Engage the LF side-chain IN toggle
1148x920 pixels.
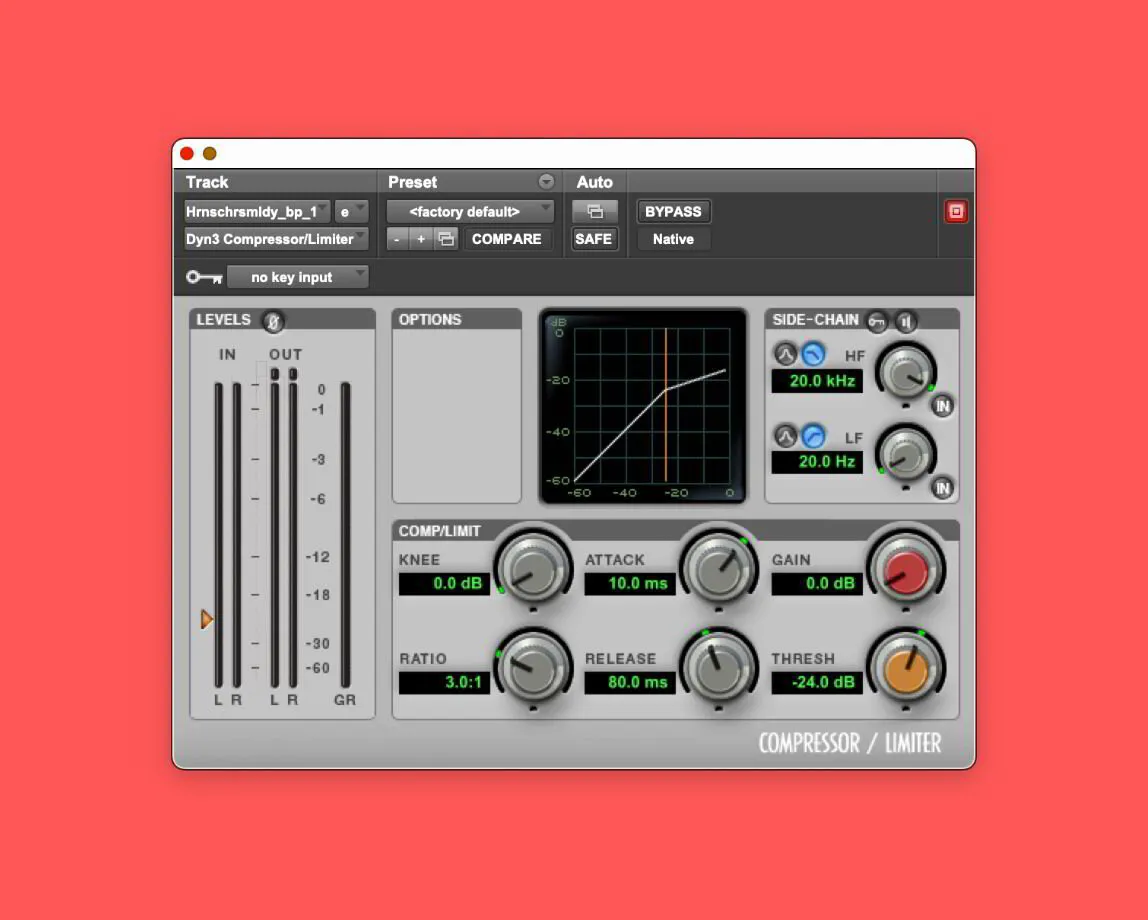(x=941, y=487)
